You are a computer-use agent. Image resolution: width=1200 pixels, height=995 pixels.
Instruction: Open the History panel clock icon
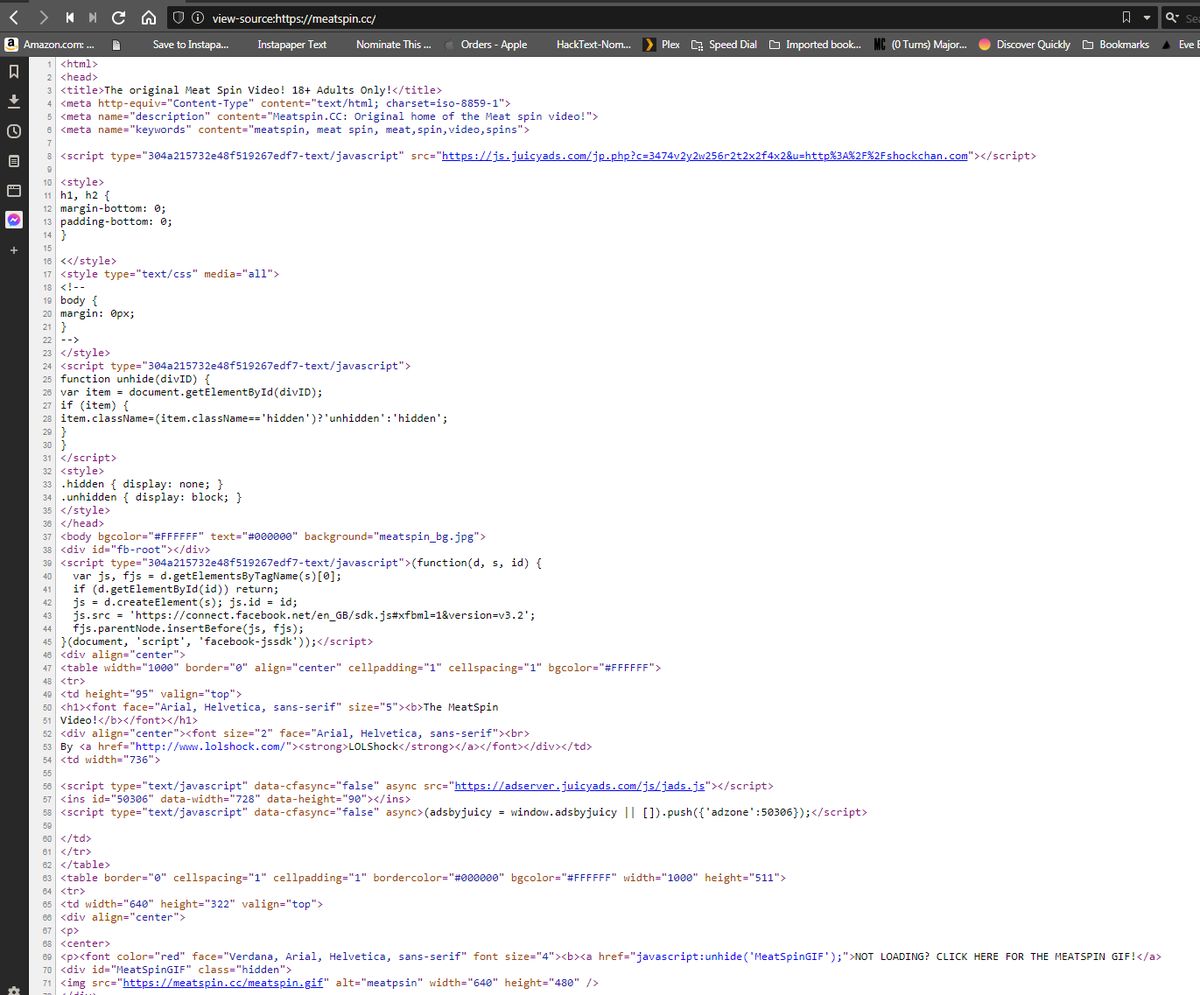14,131
